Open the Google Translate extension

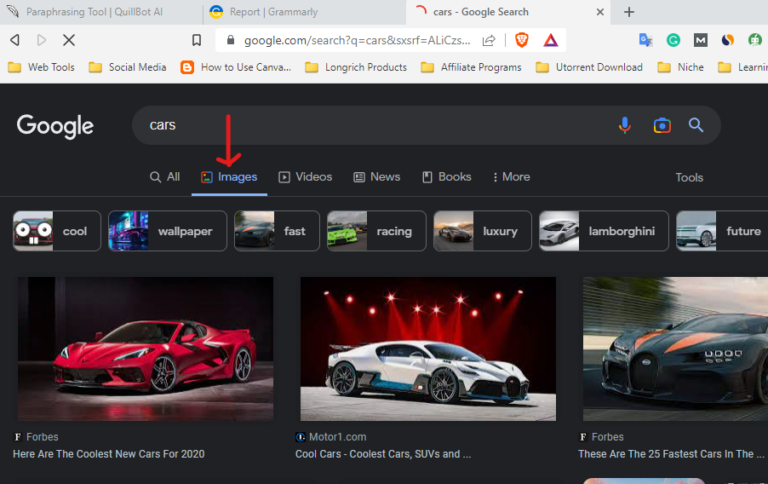click(645, 40)
